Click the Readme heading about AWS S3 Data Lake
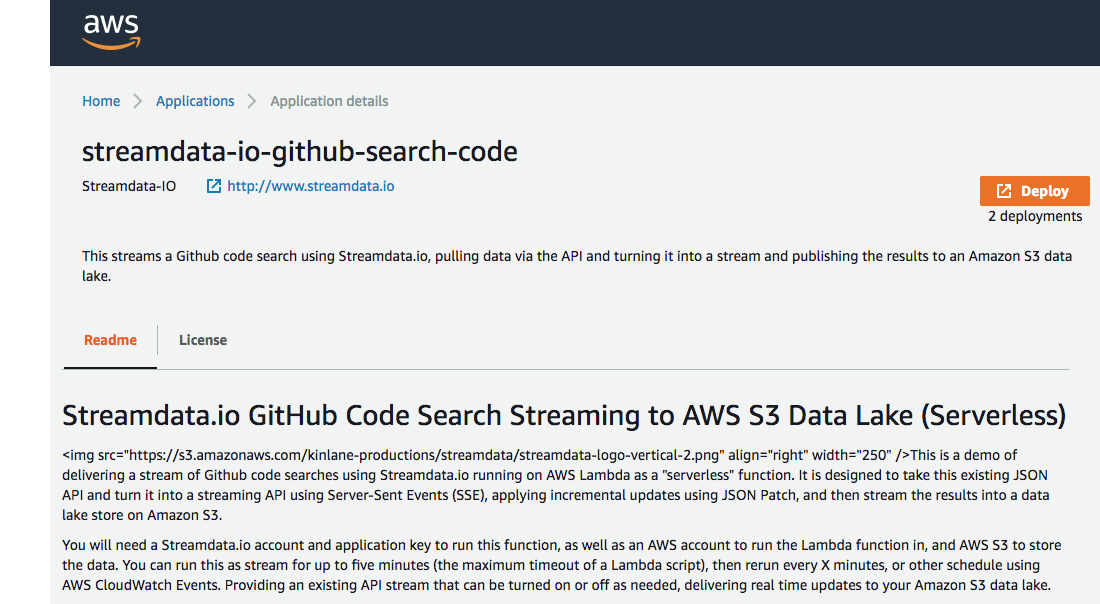The width and height of the screenshot is (1100, 604). (564, 415)
